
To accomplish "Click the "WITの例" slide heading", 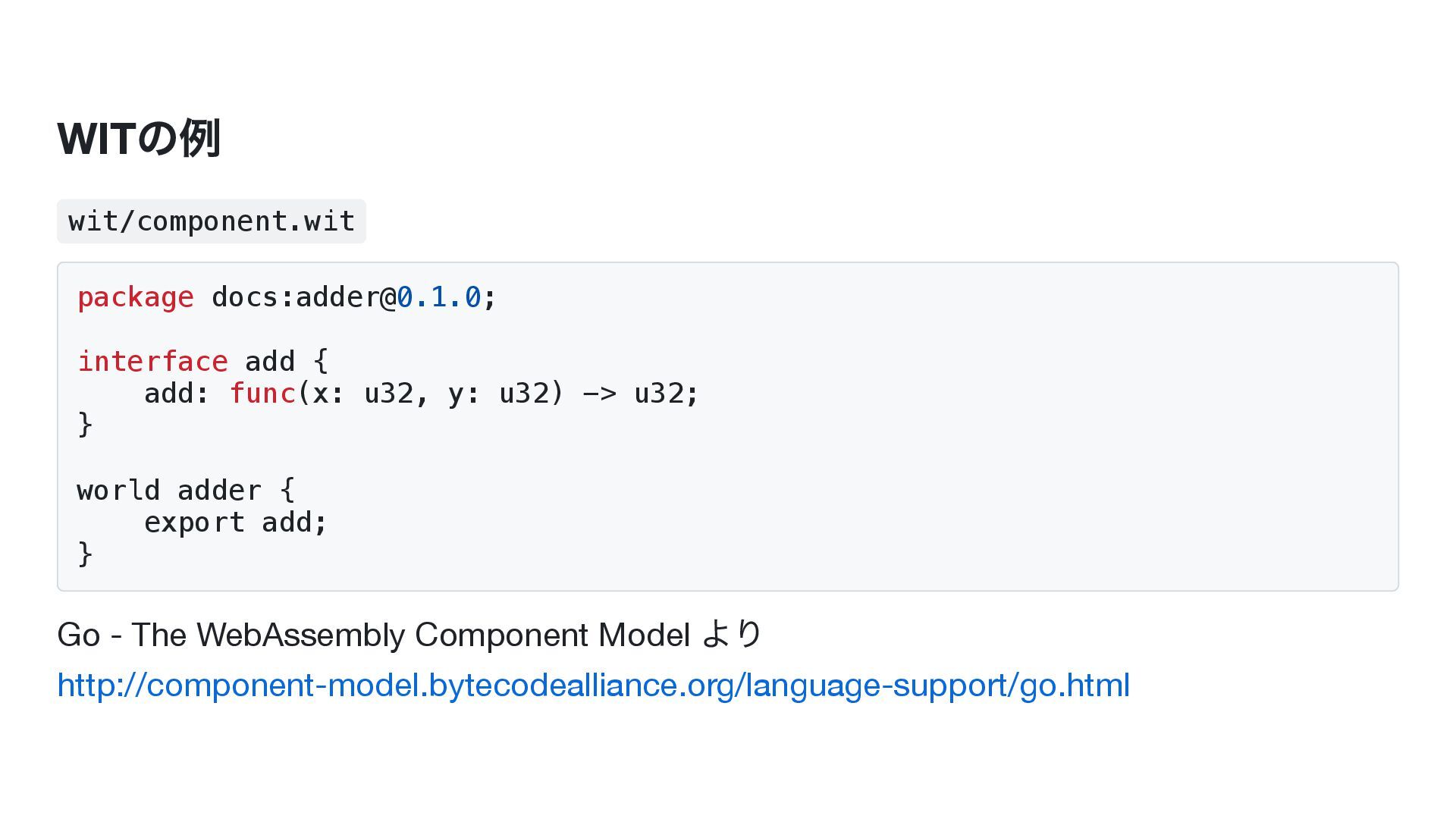I will [139, 139].
